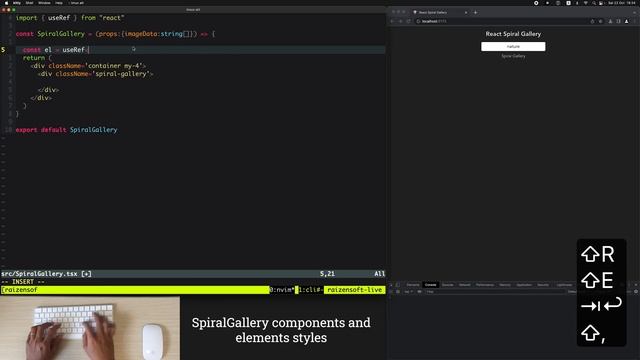640x360 pixels.
Task: Click the 'const el' useRef line
Action: (x=56, y=50)
